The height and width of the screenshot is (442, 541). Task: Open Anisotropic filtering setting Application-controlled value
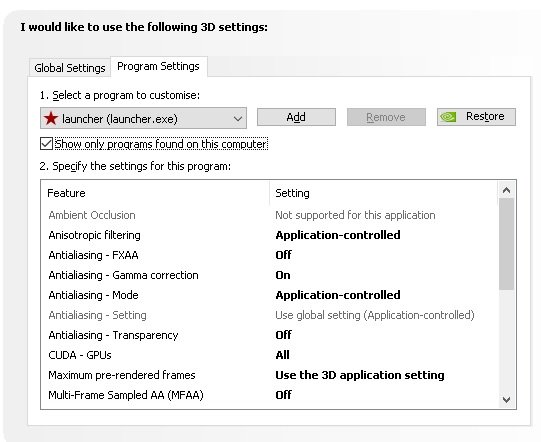338,235
